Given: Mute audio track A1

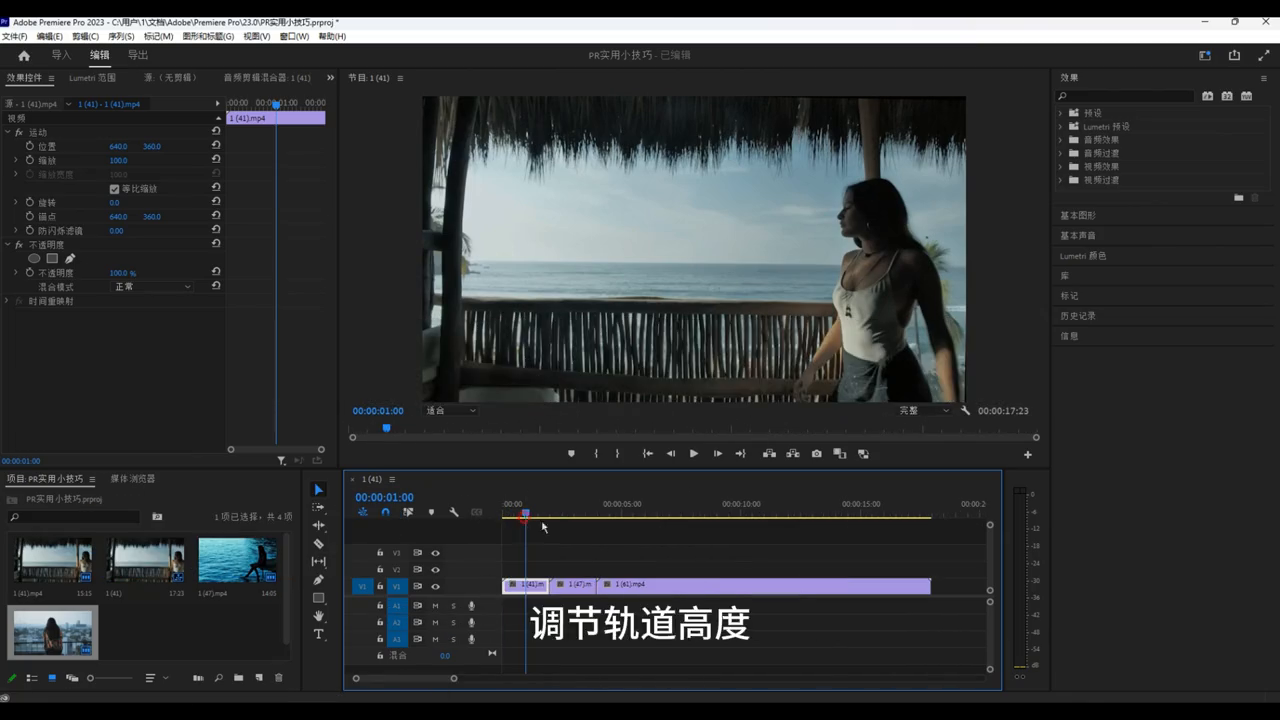Looking at the screenshot, I should [435, 606].
